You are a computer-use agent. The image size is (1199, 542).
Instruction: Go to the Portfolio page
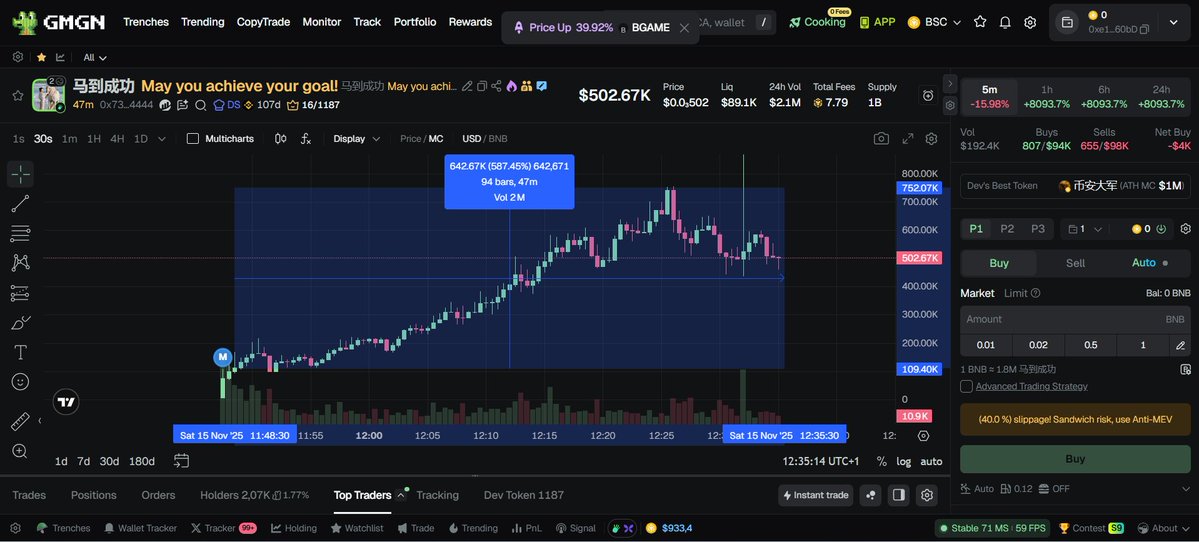click(414, 22)
